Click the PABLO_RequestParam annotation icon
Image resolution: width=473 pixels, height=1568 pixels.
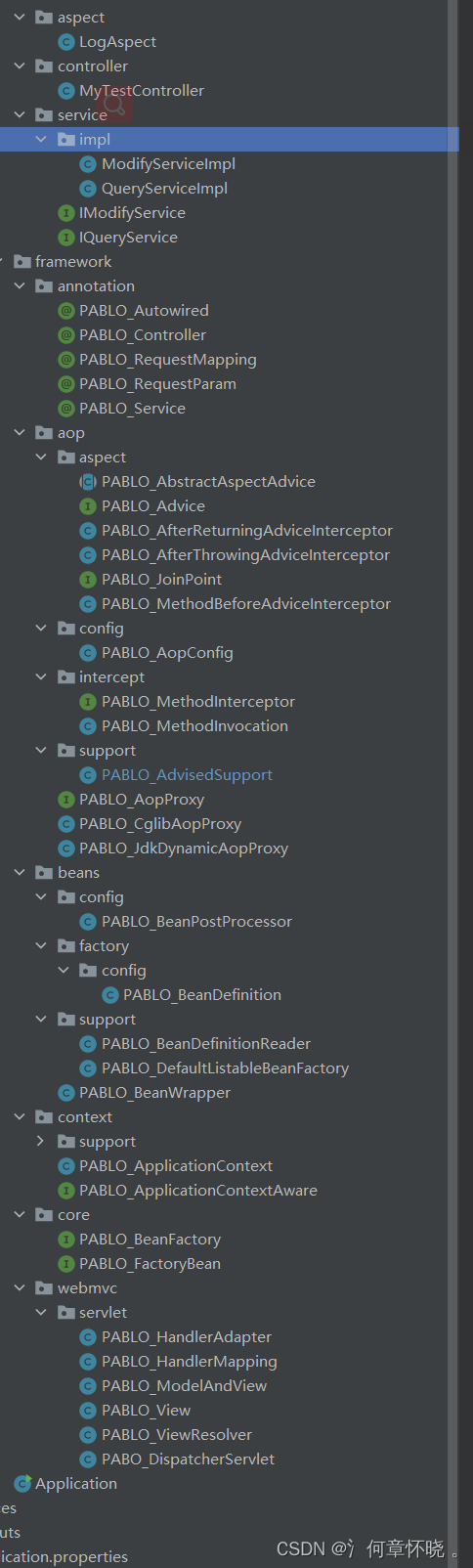[x=66, y=384]
